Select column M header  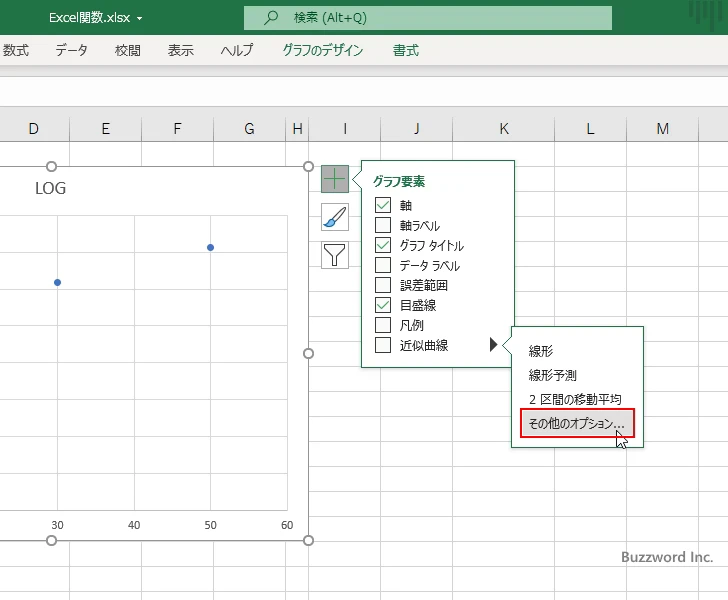click(x=663, y=129)
